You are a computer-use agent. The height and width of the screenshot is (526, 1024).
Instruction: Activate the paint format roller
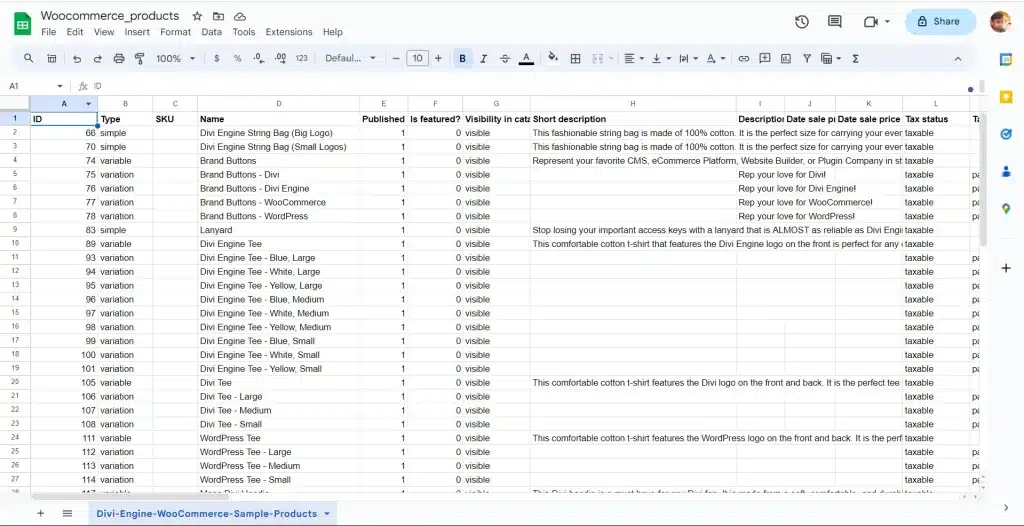point(139,59)
